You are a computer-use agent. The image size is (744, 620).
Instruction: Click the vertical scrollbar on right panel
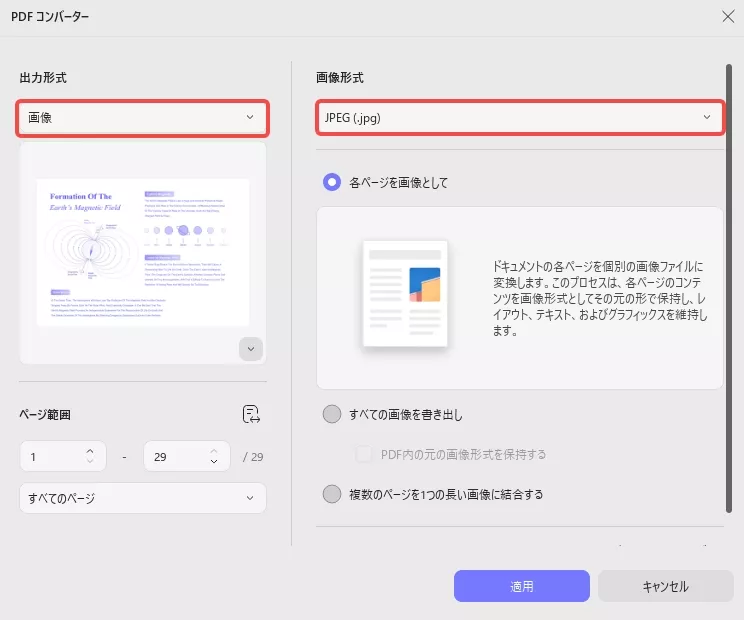[x=729, y=288]
